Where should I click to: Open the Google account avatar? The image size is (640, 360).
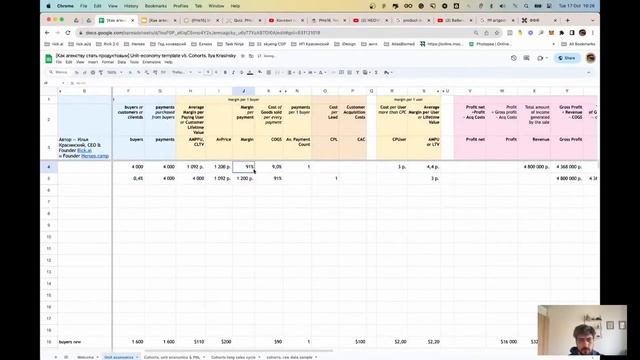(590, 58)
